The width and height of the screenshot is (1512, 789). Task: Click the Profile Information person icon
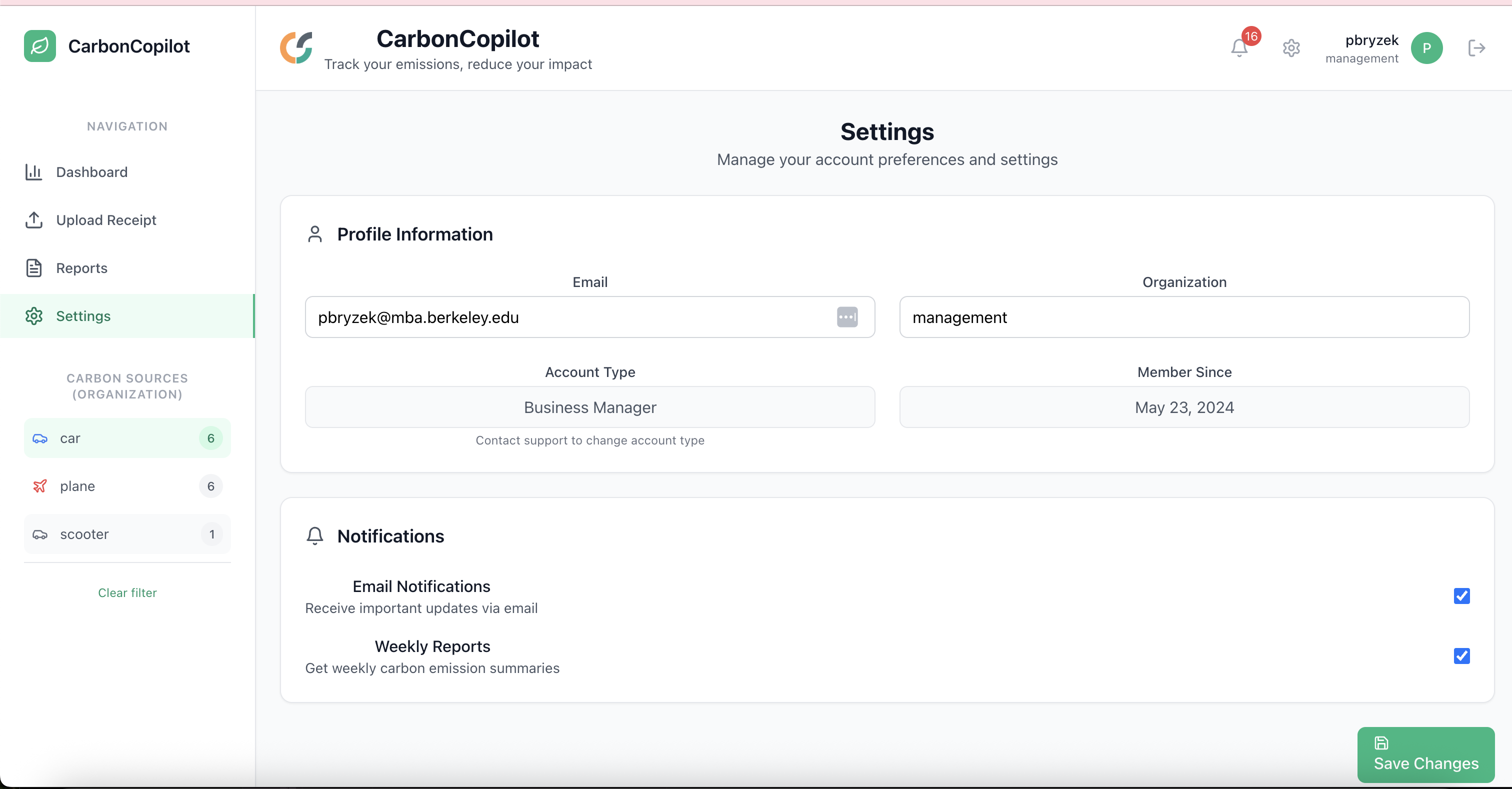[315, 234]
